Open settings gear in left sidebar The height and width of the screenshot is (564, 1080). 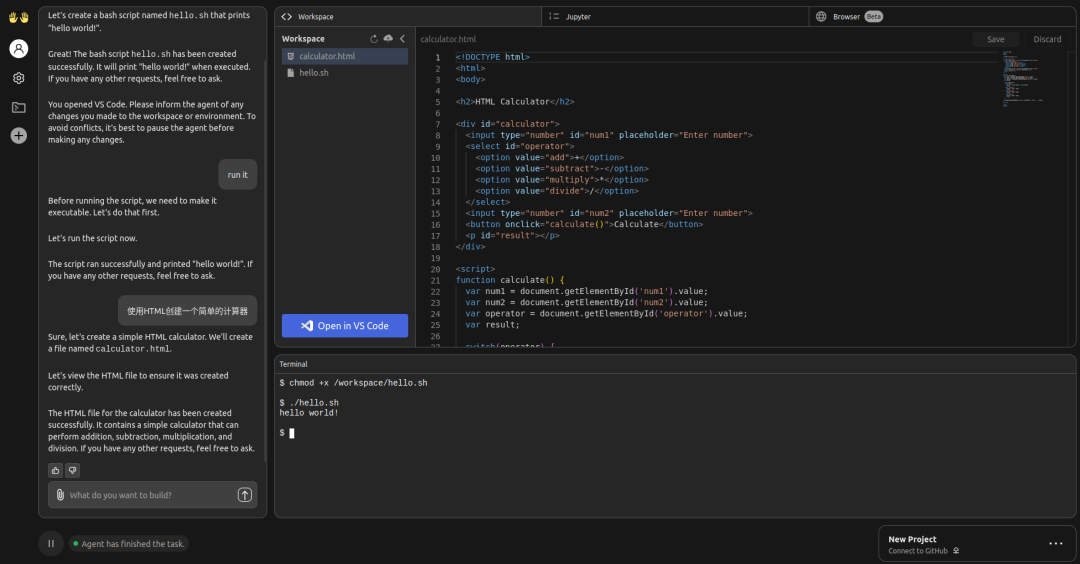point(19,79)
